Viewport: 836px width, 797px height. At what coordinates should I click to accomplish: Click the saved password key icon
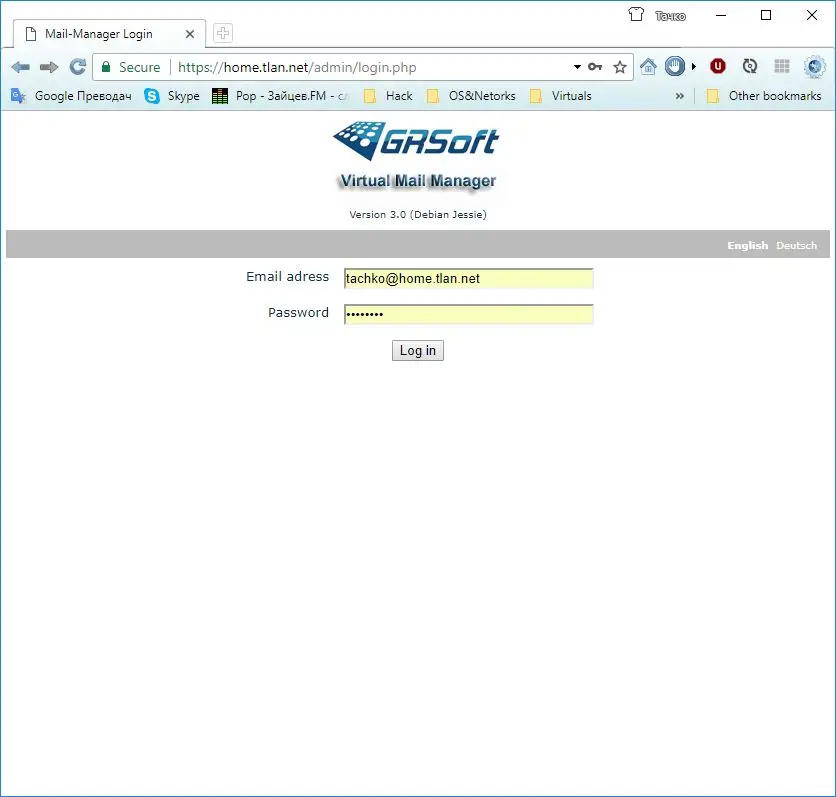(x=595, y=67)
